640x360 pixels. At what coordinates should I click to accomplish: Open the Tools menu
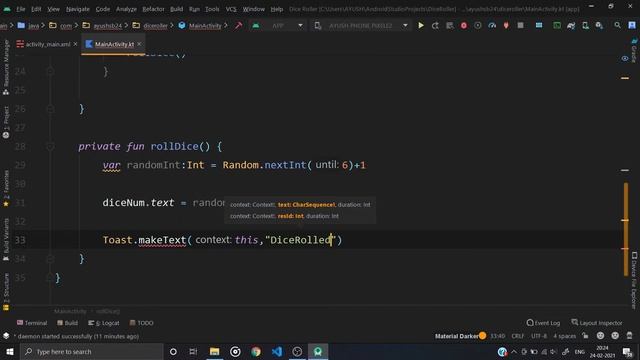[212, 9]
